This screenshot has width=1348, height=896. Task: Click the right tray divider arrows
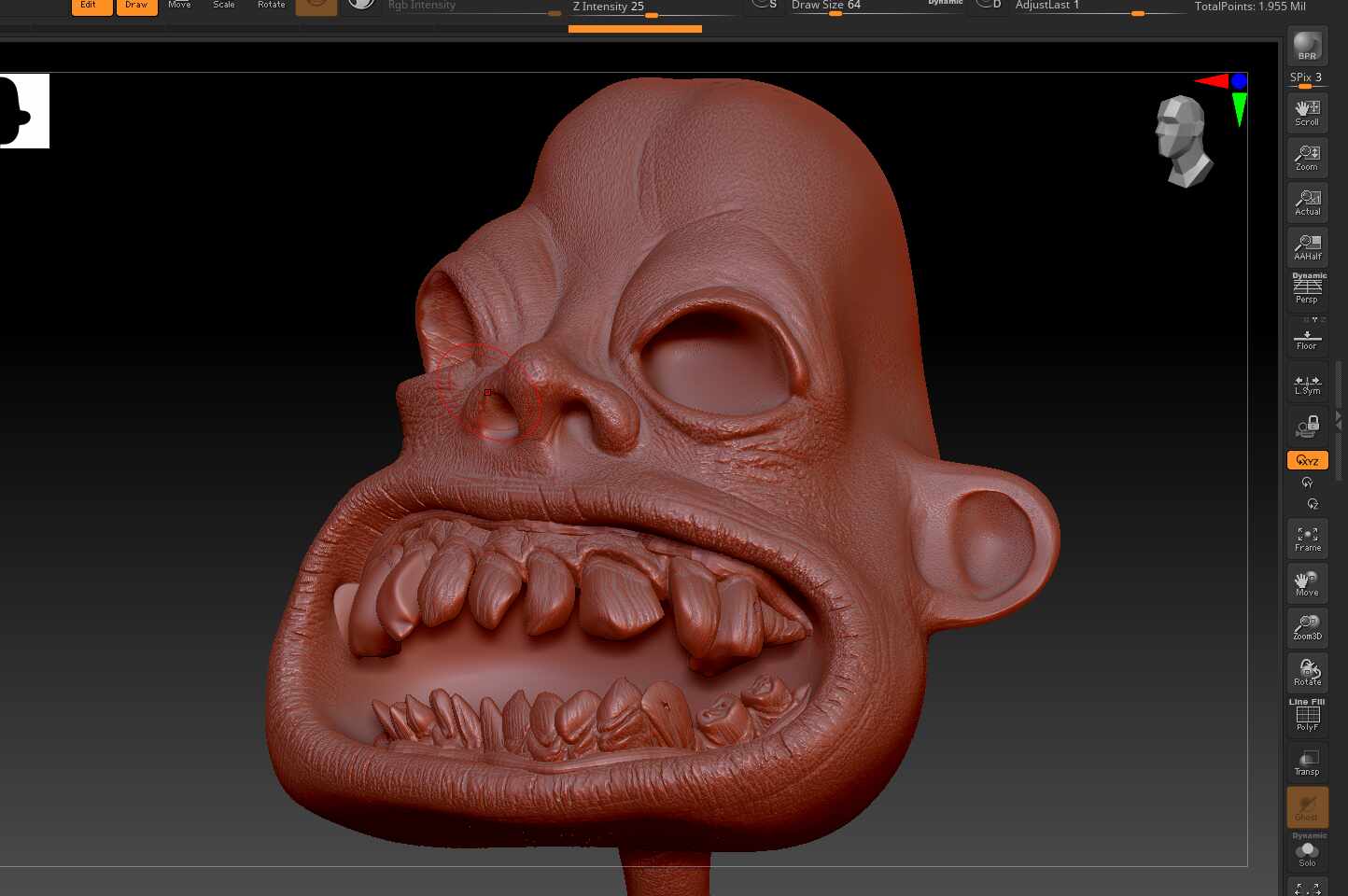[x=1339, y=419]
